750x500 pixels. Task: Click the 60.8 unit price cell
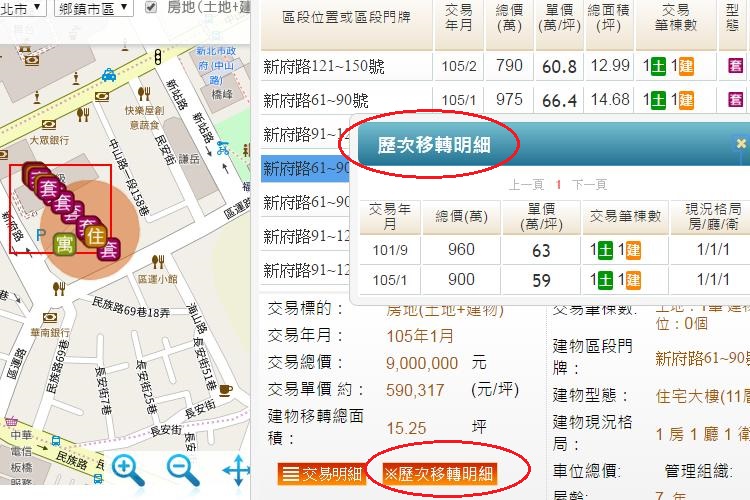tap(559, 67)
